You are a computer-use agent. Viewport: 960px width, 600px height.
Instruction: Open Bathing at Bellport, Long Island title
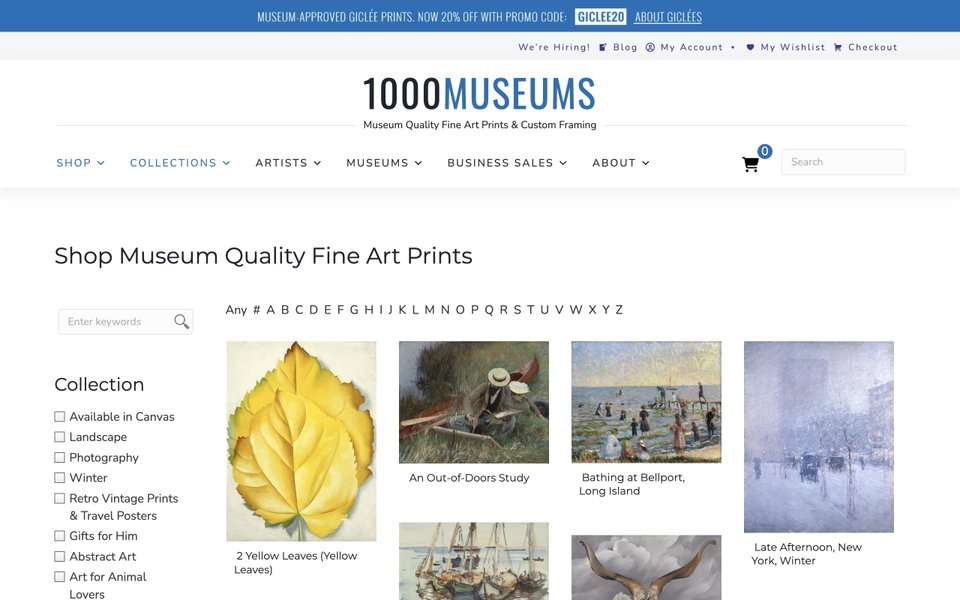[x=632, y=484]
